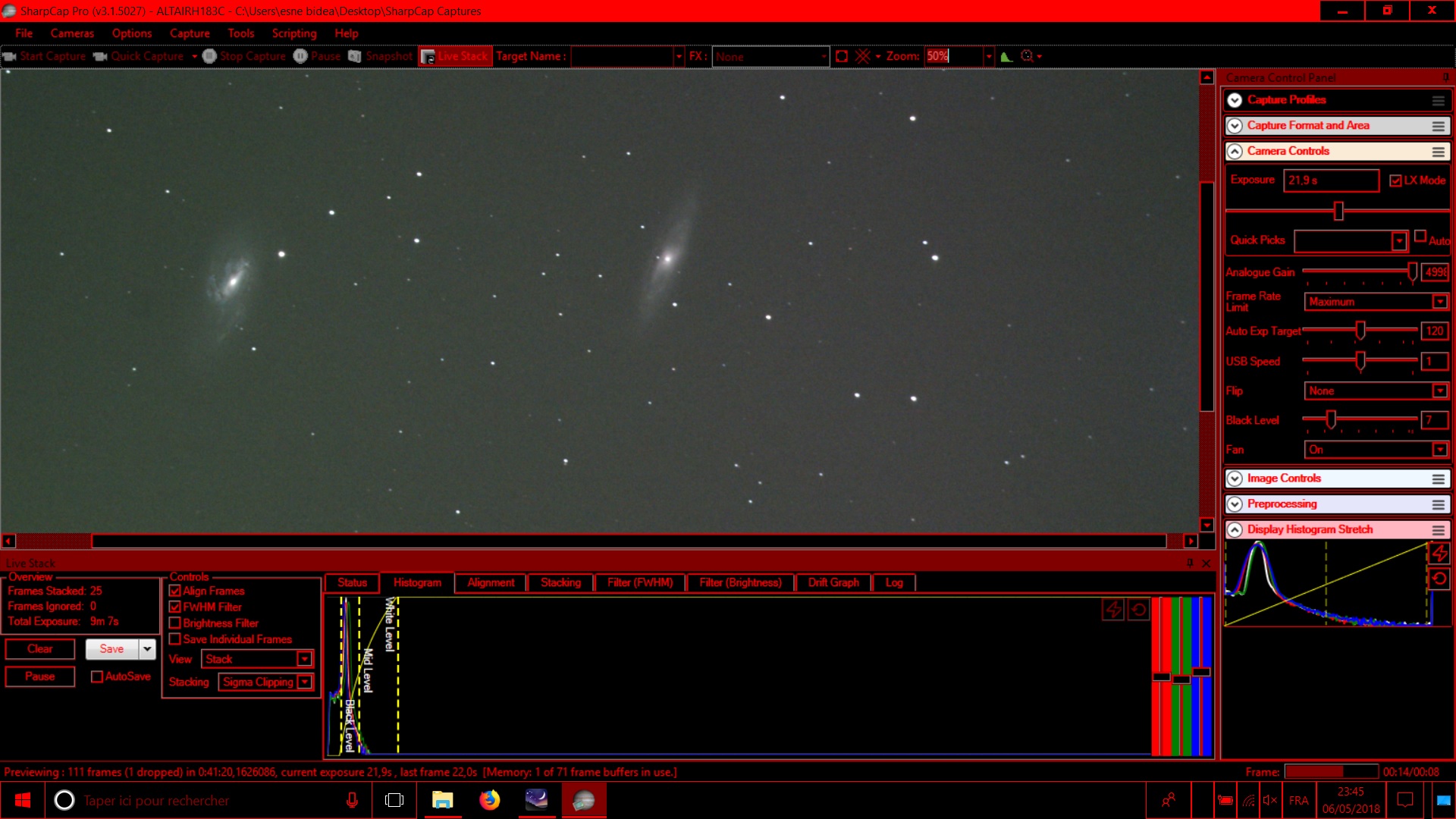Open the Frame Rate Limit dropdown
The height and width of the screenshot is (819, 1456).
click(1439, 302)
